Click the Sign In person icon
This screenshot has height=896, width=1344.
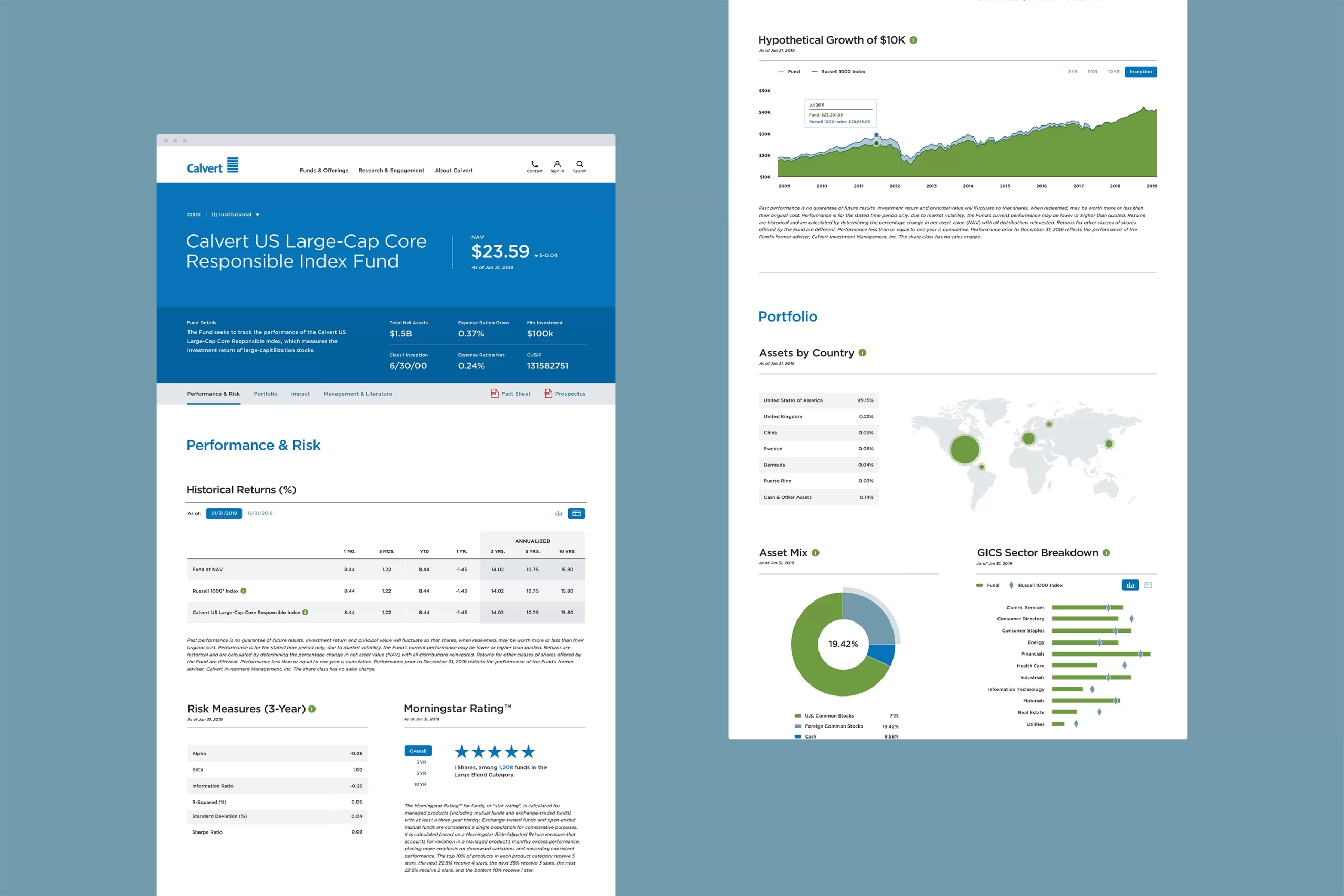click(557, 164)
